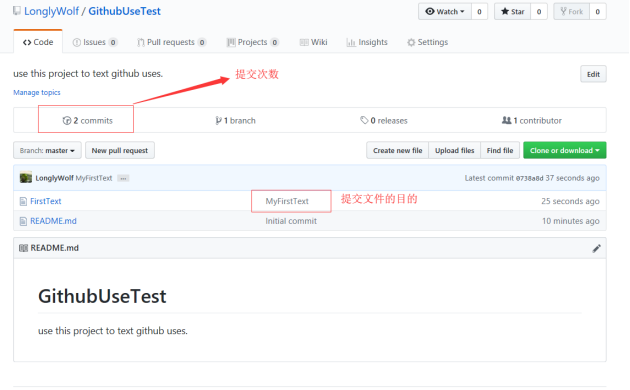Click the Manage topics link
Screen dimensions: 630x390
[x=37, y=92]
